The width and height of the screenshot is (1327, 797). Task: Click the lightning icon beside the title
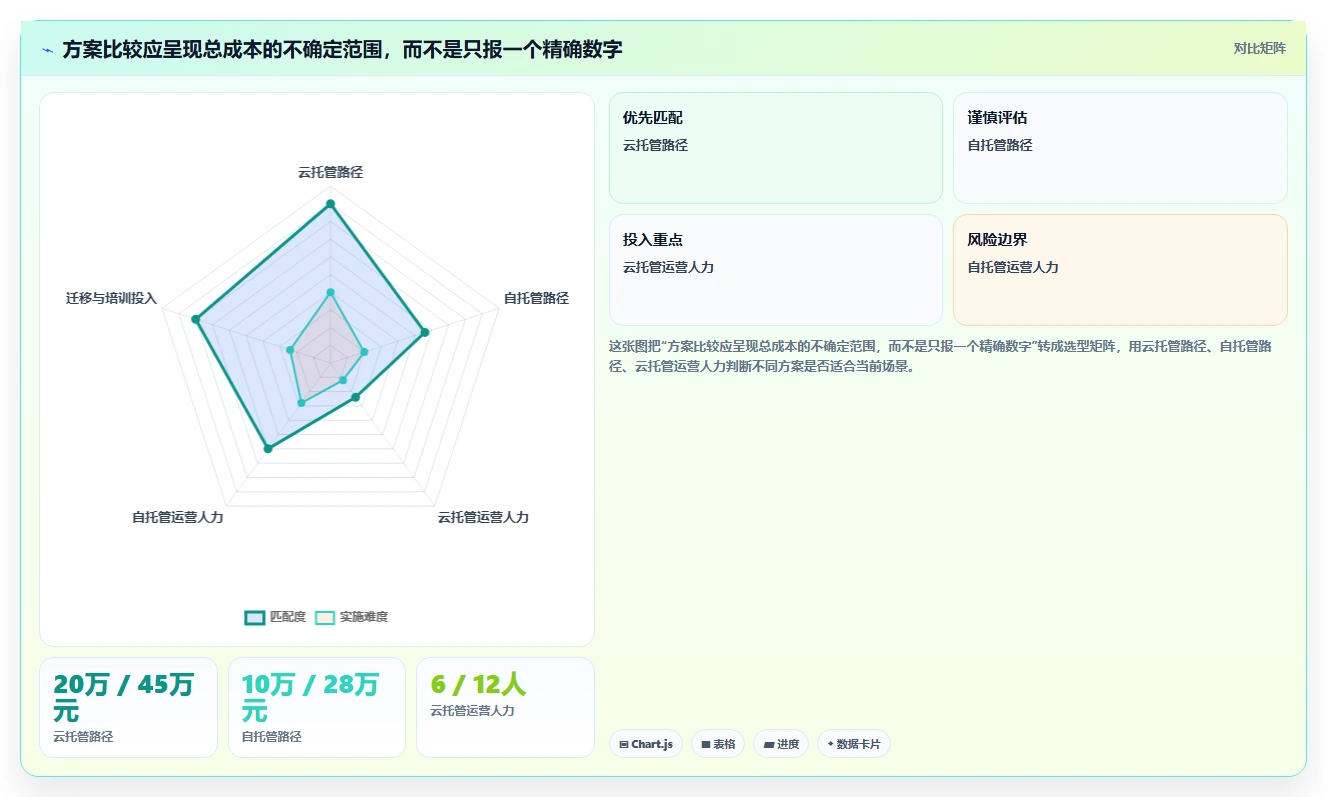point(48,50)
